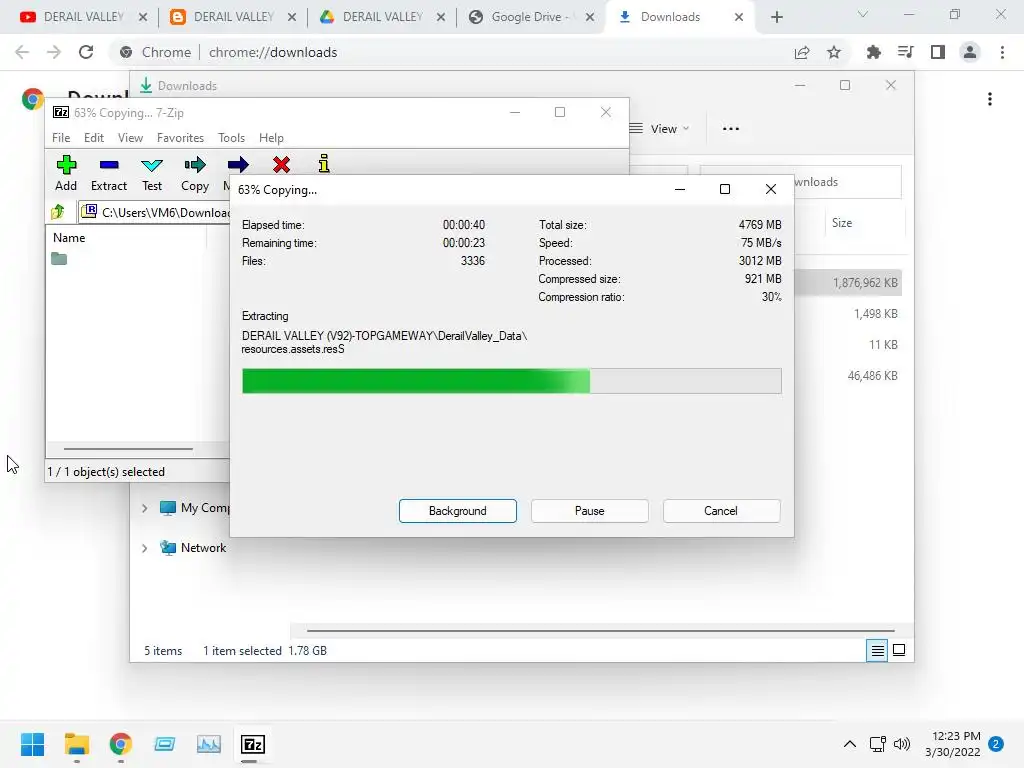The image size is (1024, 768).
Task: Bookmark this page with star icon
Action: click(x=834, y=52)
